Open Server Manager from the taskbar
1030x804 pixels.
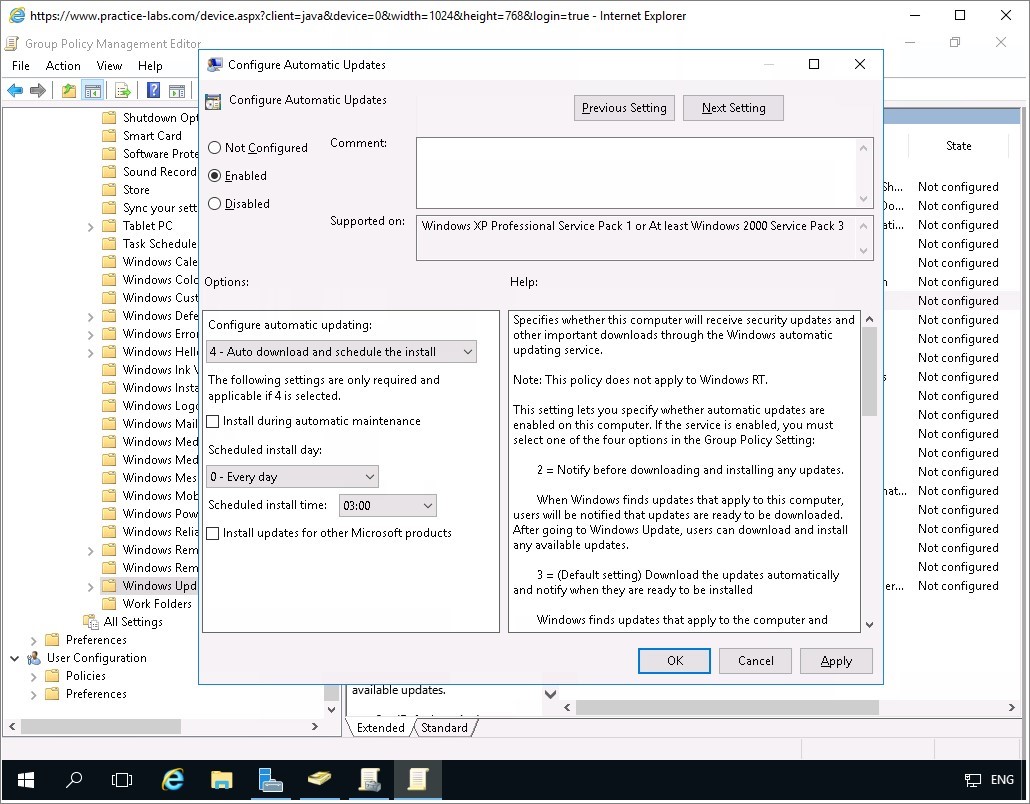click(x=270, y=779)
